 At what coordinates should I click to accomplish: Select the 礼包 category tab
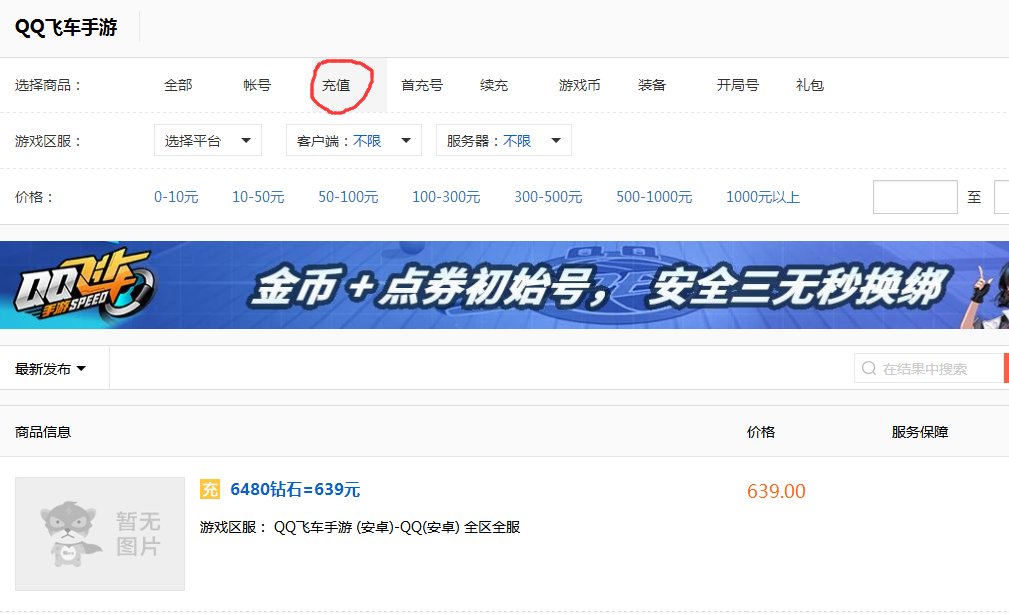(x=810, y=85)
